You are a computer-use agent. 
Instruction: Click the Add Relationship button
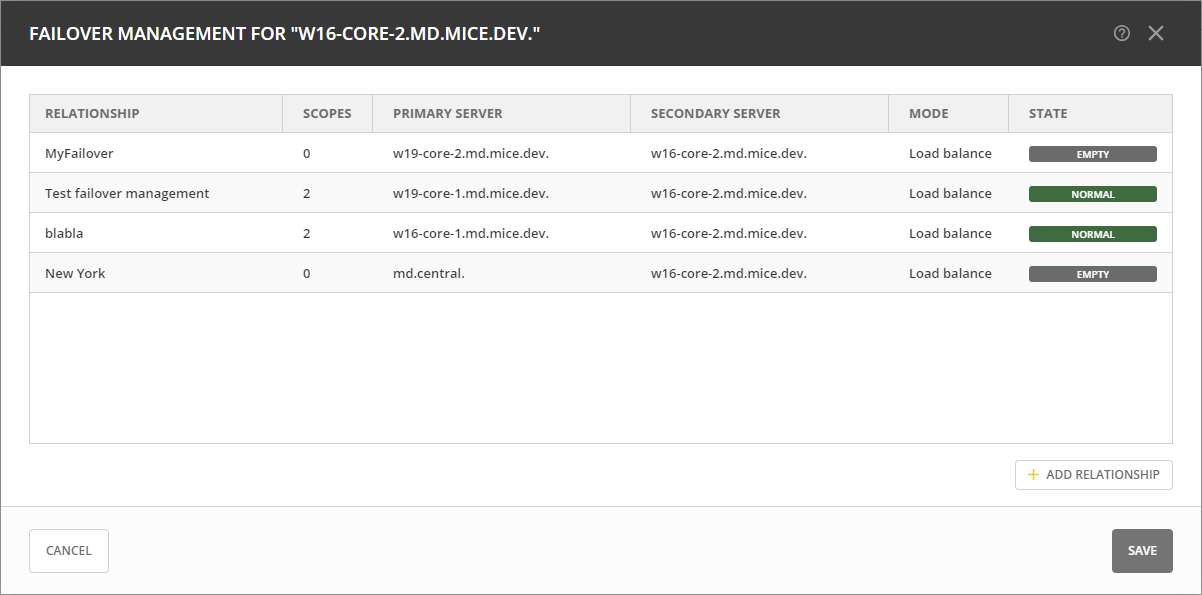point(1093,475)
